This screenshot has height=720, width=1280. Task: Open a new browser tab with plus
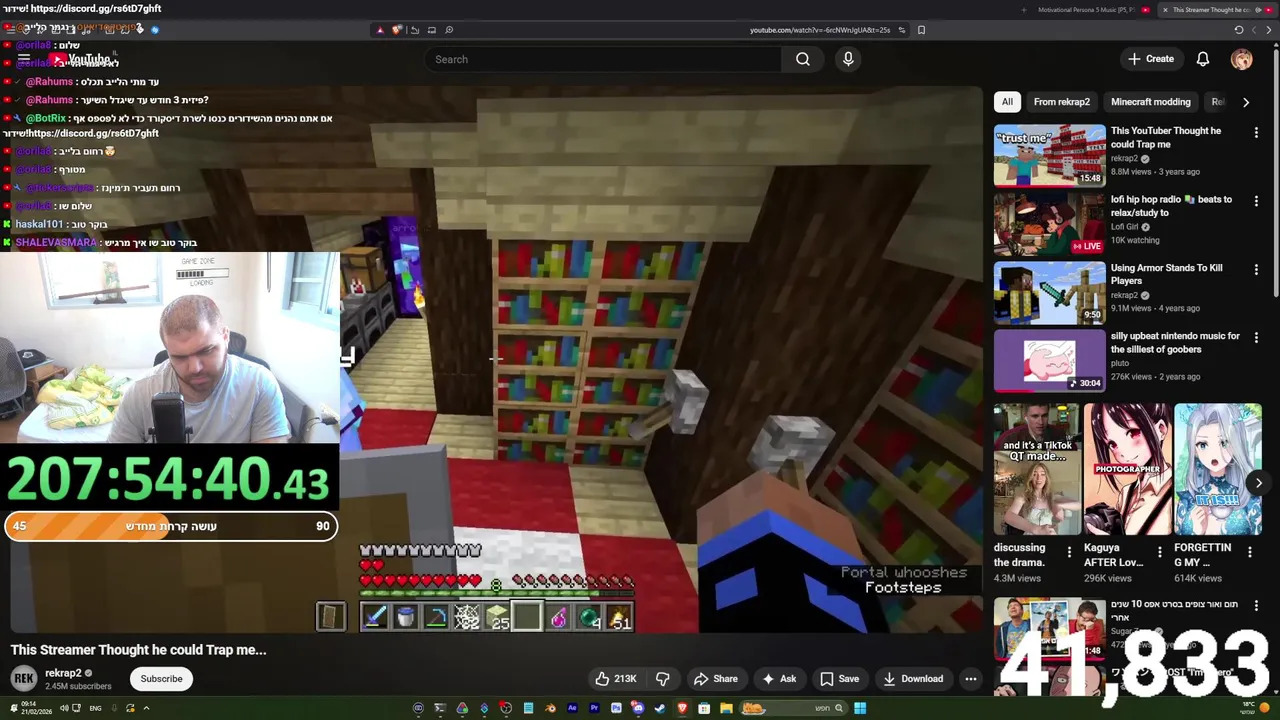click(x=1024, y=10)
